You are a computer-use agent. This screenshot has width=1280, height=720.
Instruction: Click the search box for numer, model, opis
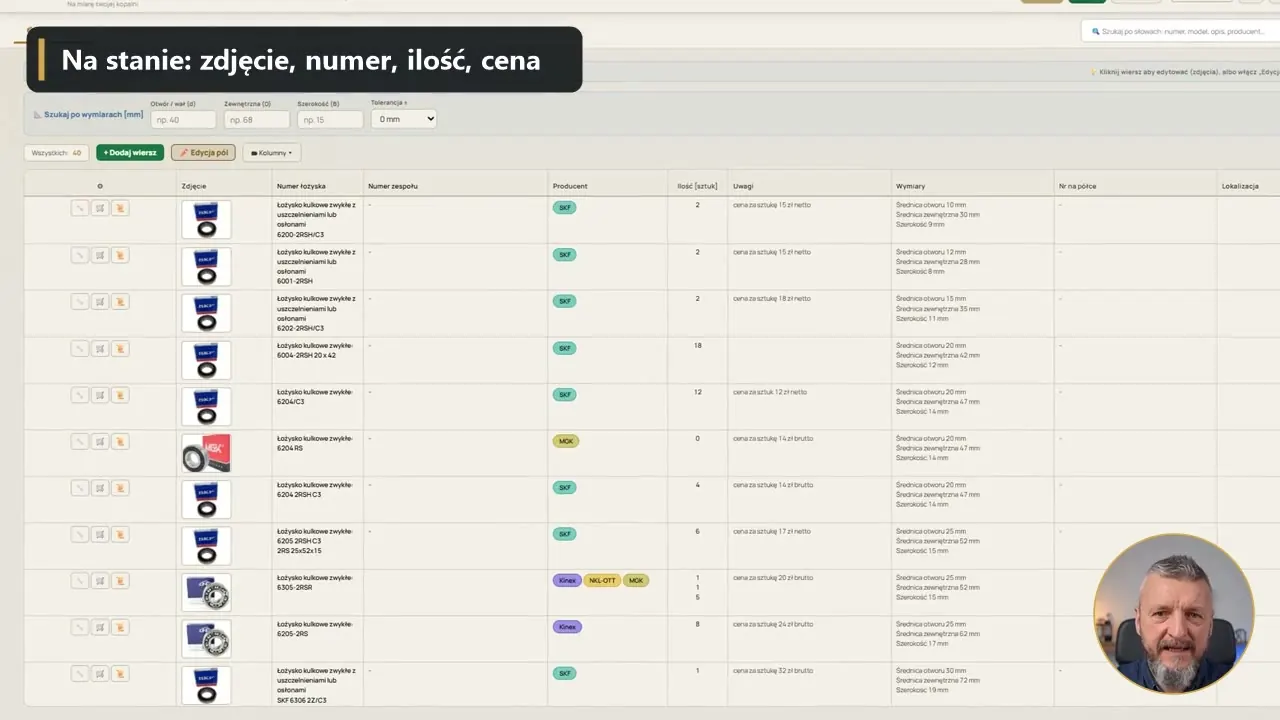[x=1180, y=32]
